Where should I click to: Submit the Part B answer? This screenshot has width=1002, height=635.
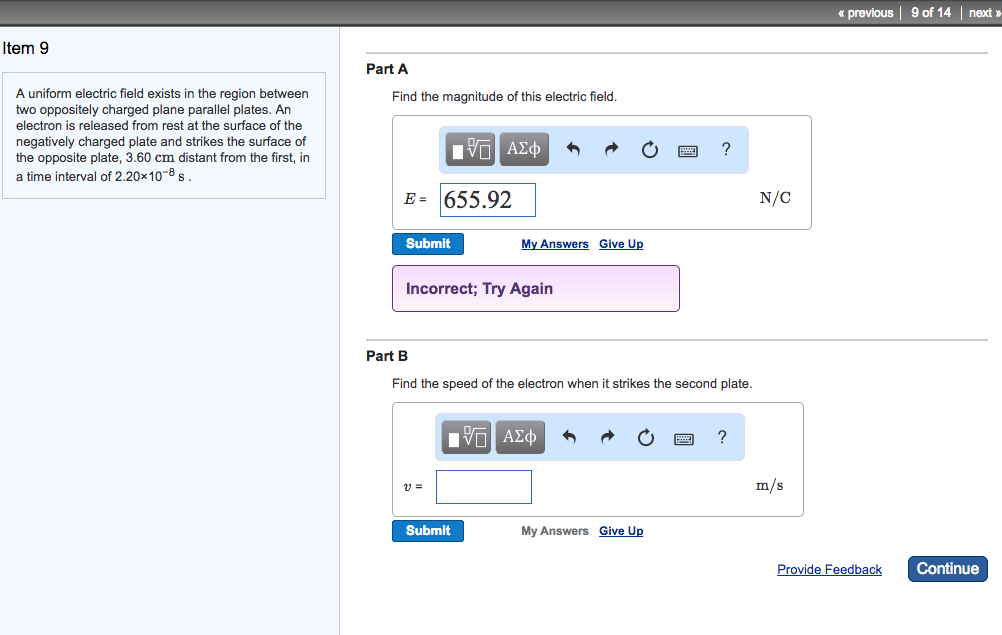tap(428, 530)
